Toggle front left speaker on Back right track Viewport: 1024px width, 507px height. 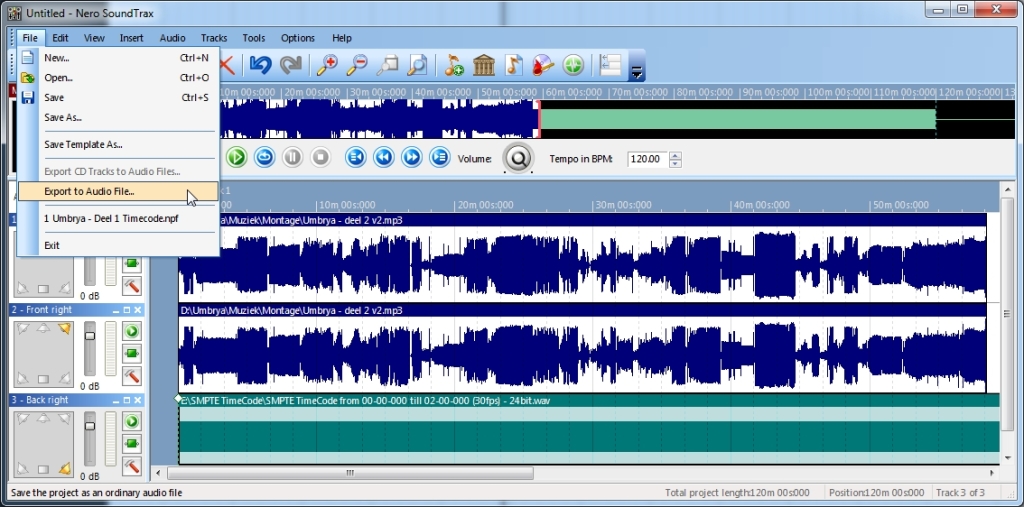point(23,419)
